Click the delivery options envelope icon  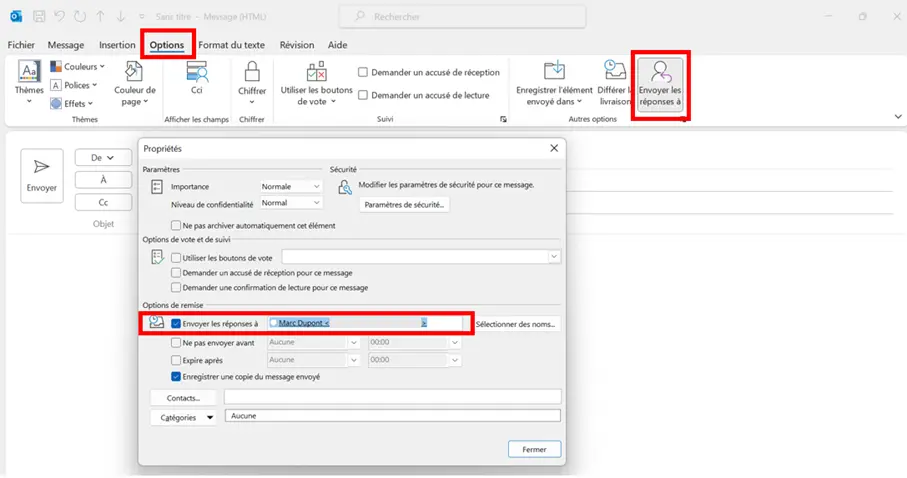156,323
